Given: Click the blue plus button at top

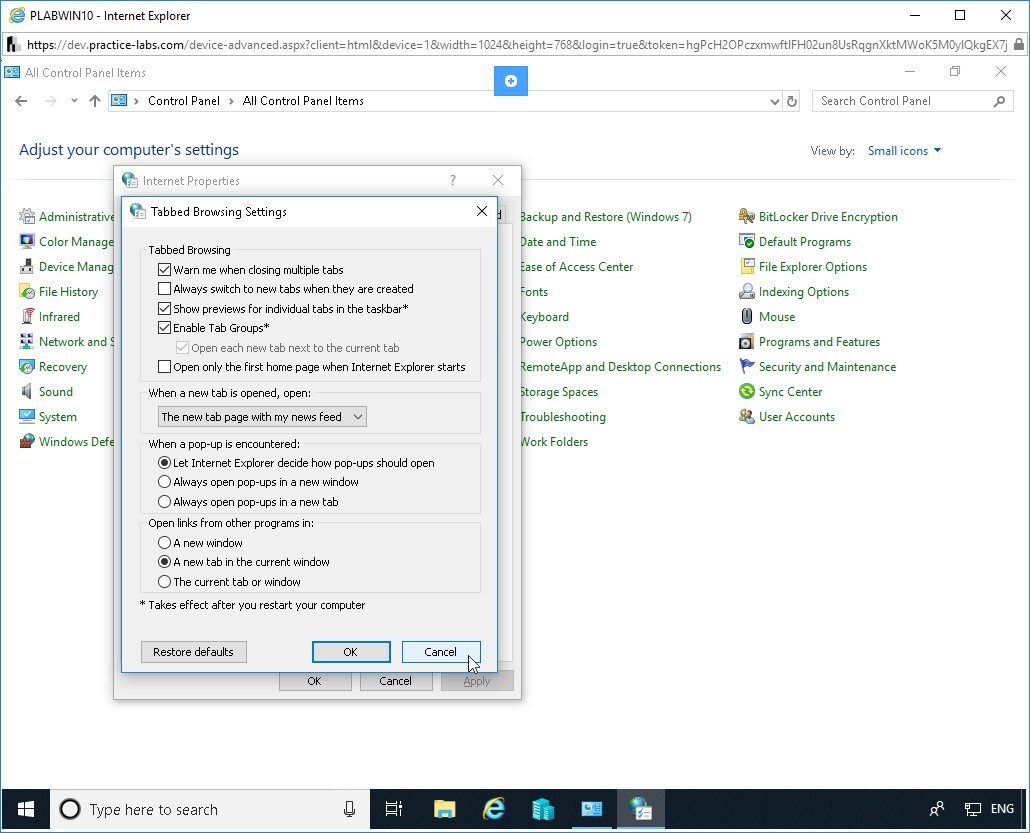Looking at the screenshot, I should [510, 81].
